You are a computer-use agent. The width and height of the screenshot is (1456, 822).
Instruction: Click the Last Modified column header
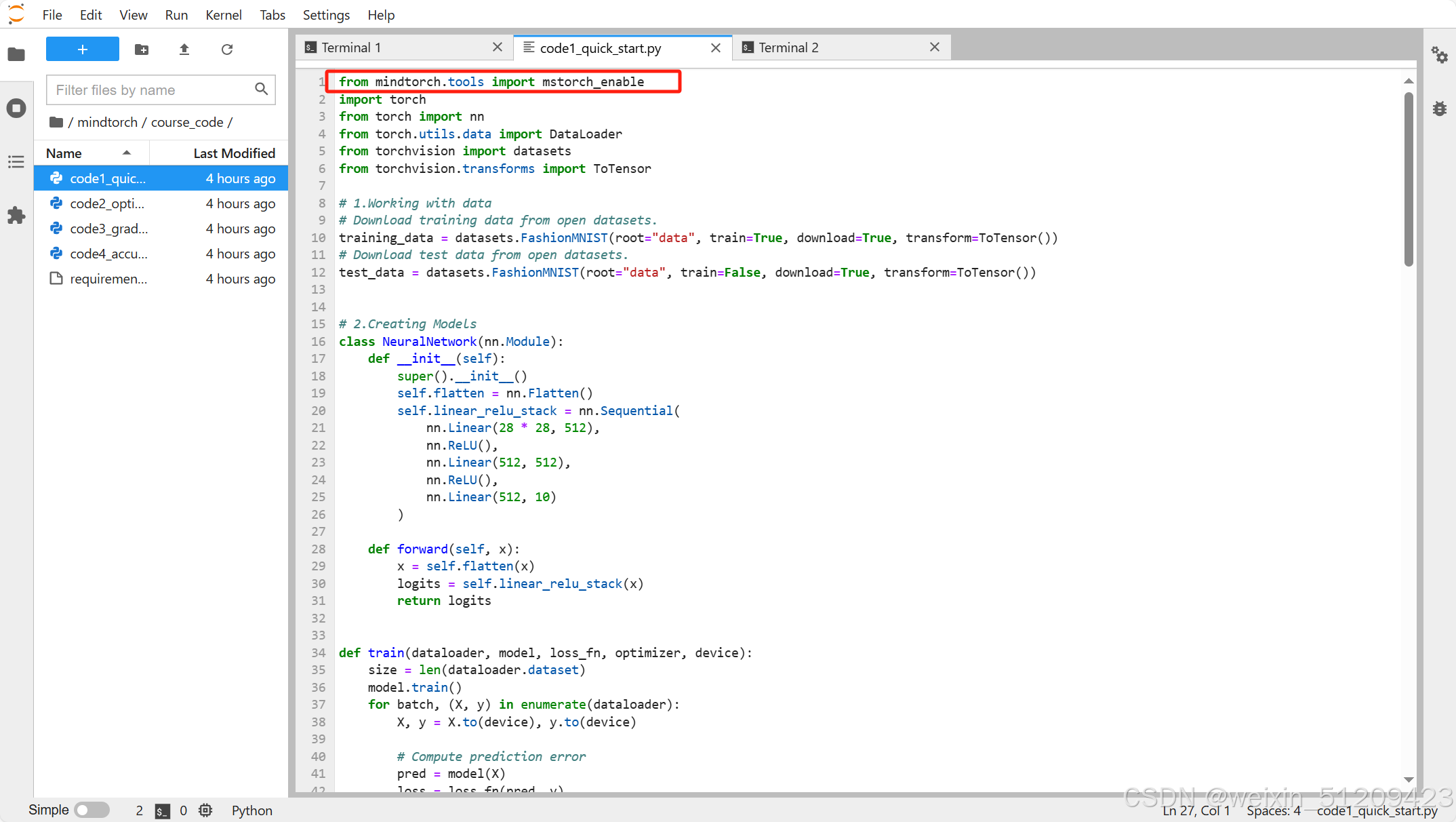(234, 153)
